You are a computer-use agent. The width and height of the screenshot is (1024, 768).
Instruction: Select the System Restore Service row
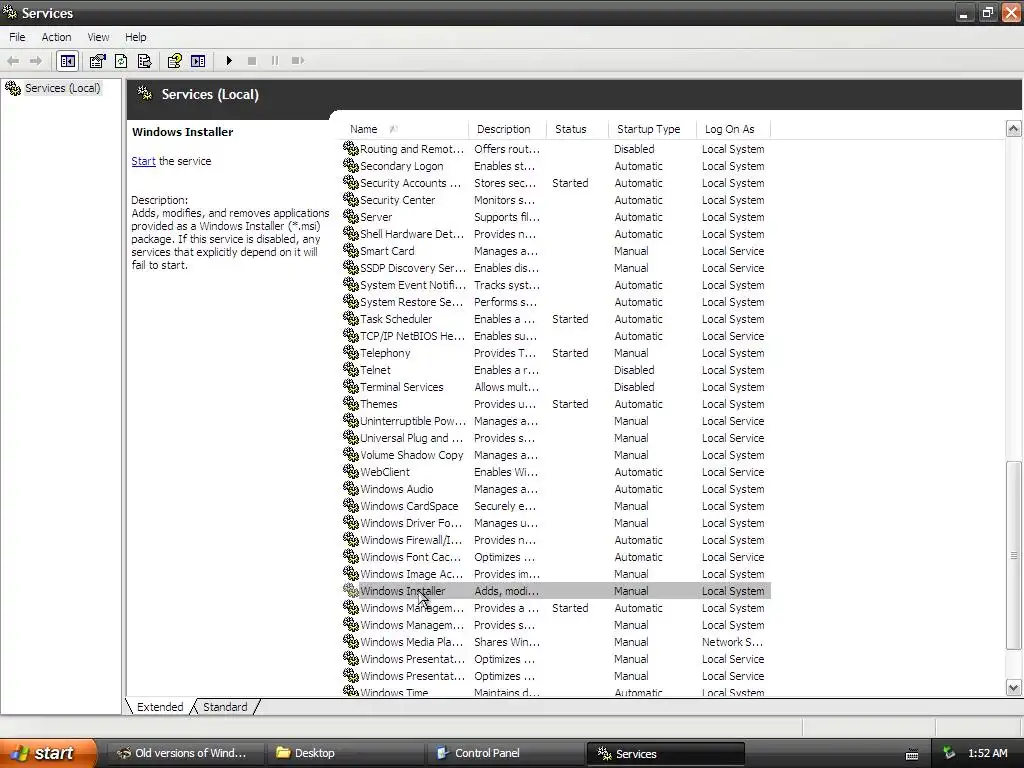556,302
